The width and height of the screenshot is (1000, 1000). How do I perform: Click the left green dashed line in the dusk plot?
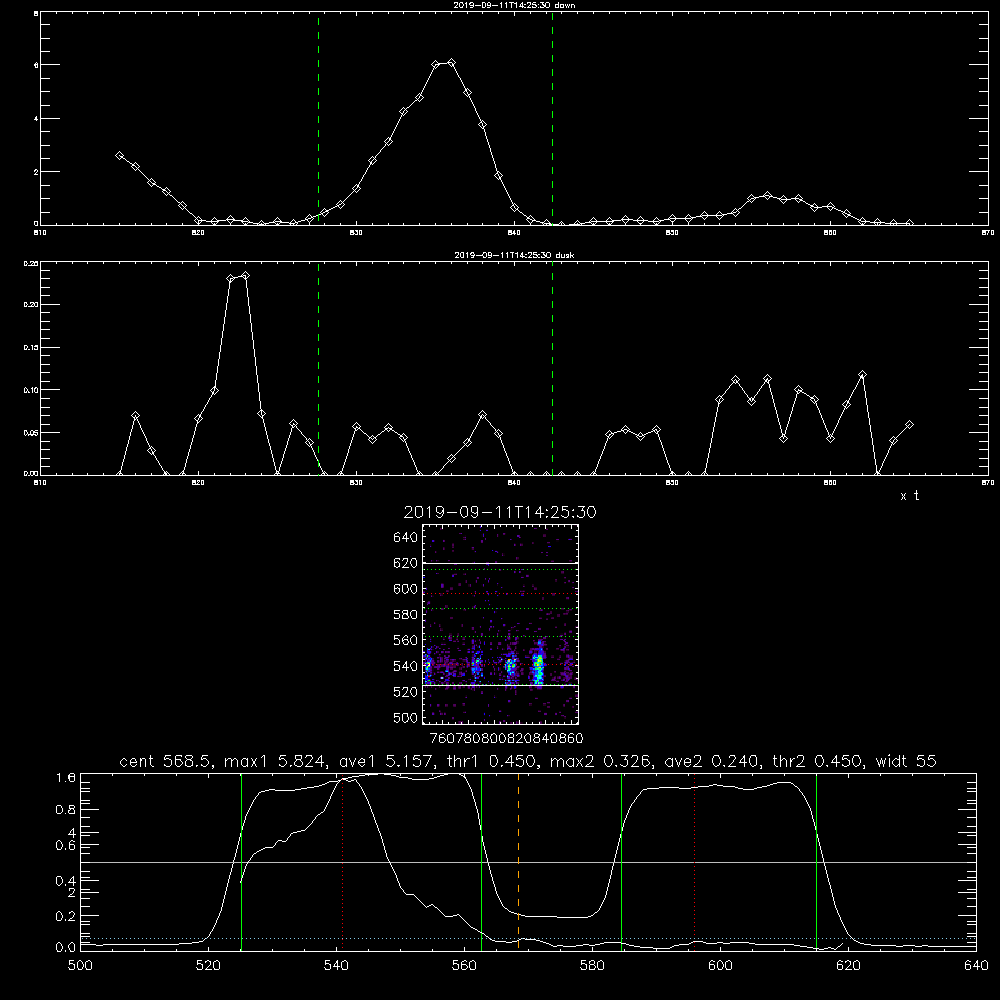318,369
